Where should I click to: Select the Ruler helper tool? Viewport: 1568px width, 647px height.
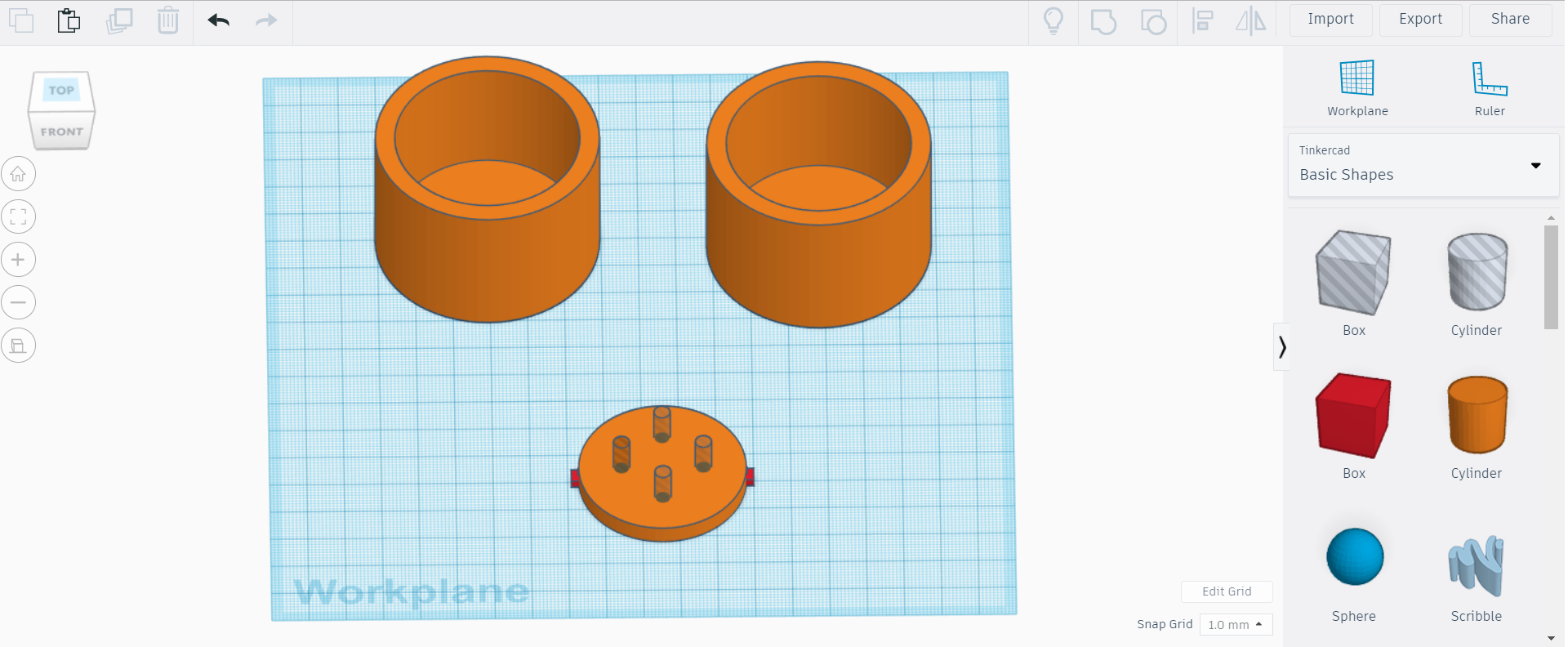tap(1490, 88)
